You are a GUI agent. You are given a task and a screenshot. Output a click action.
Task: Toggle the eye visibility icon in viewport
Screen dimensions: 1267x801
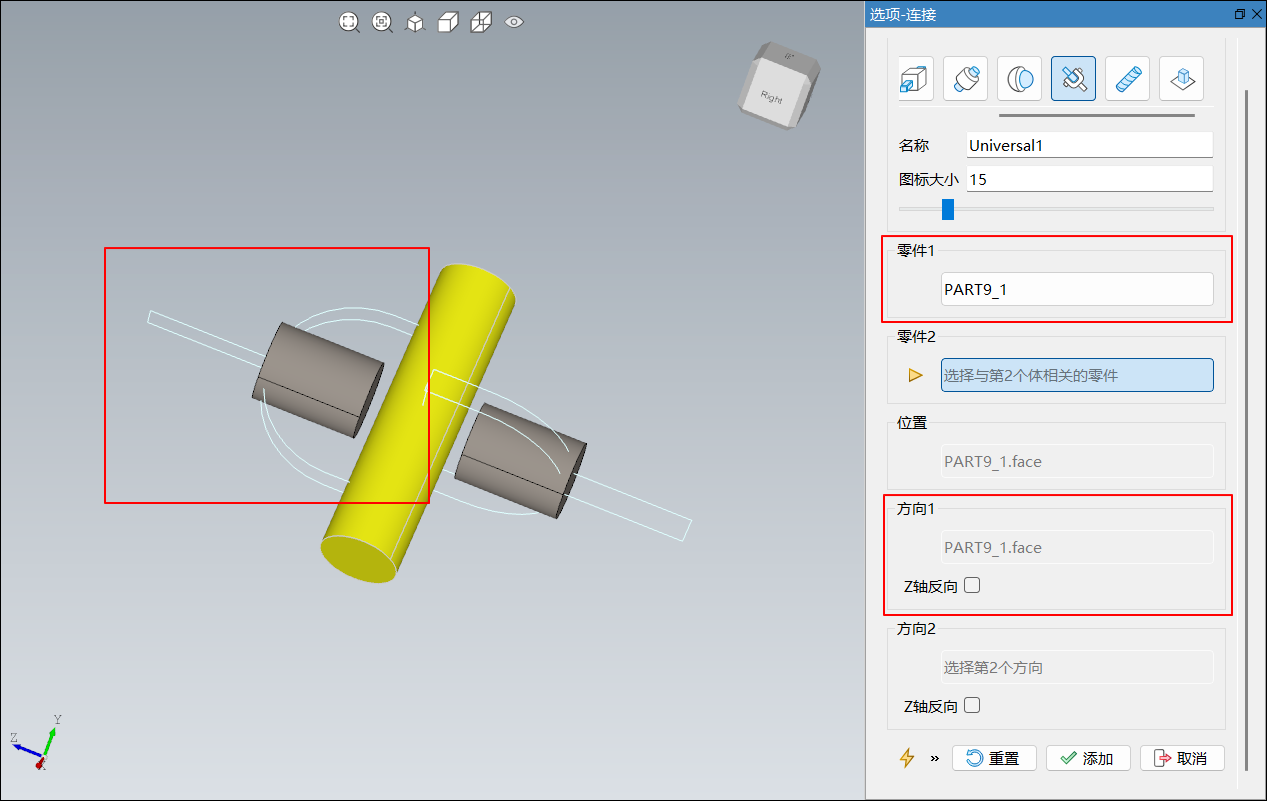[x=514, y=21]
